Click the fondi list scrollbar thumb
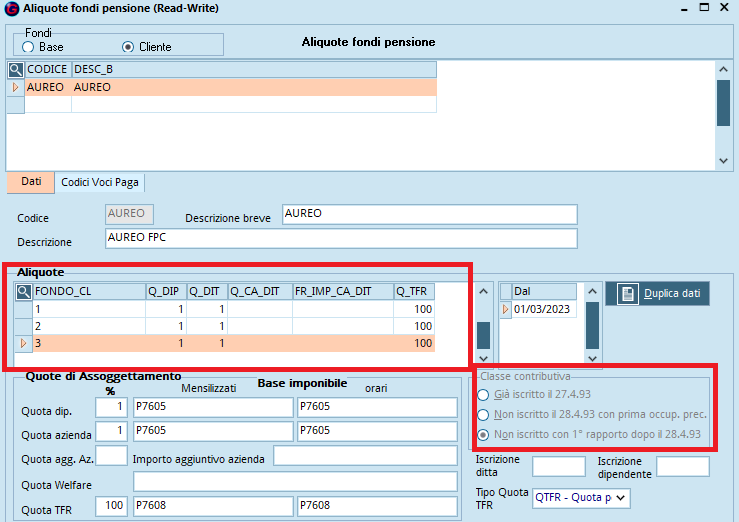The width and height of the screenshot is (739, 522). click(723, 103)
